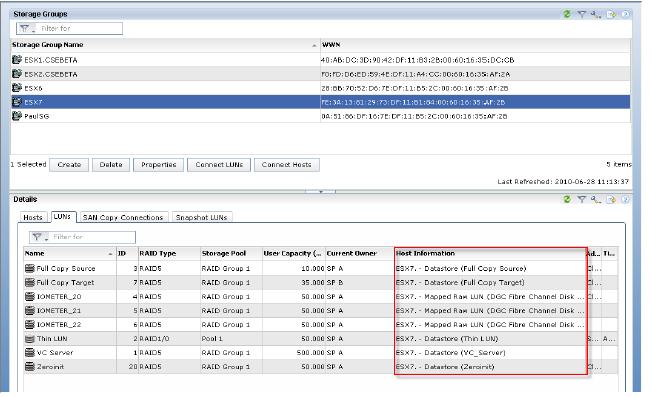The image size is (652, 397).
Task: Switch to the Hosts tab
Action: (x=33, y=217)
